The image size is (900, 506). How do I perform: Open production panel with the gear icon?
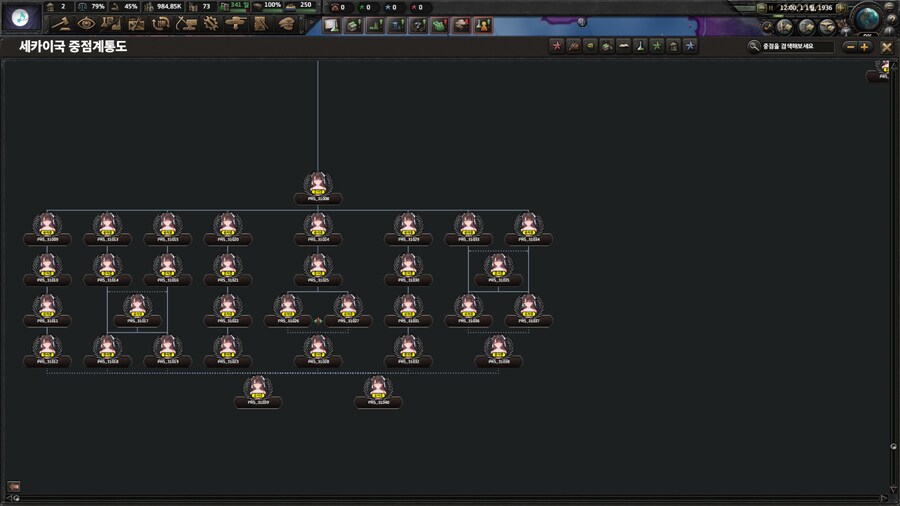point(211,23)
